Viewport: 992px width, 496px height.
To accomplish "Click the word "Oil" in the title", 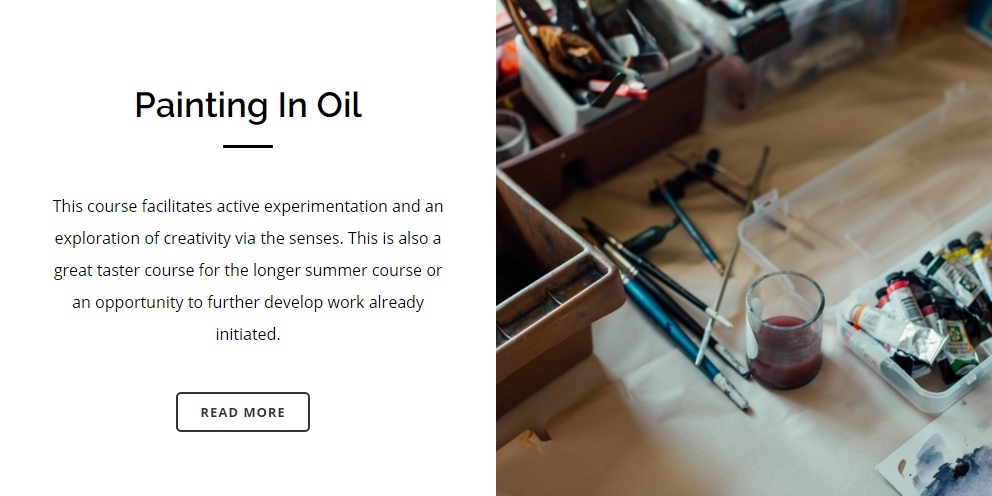I will pos(339,105).
